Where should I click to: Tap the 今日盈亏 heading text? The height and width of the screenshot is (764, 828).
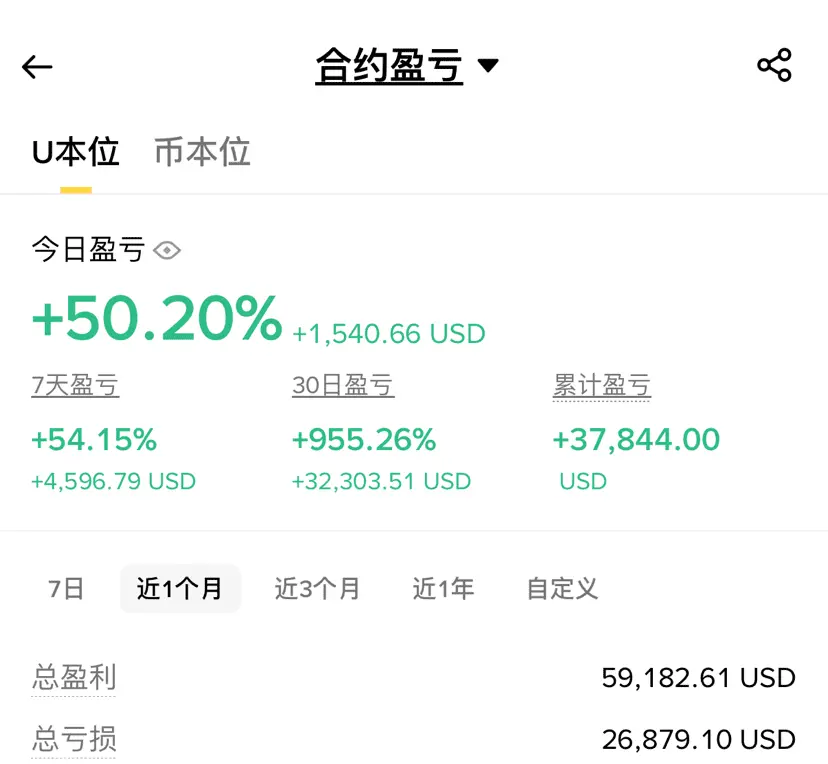tap(88, 250)
